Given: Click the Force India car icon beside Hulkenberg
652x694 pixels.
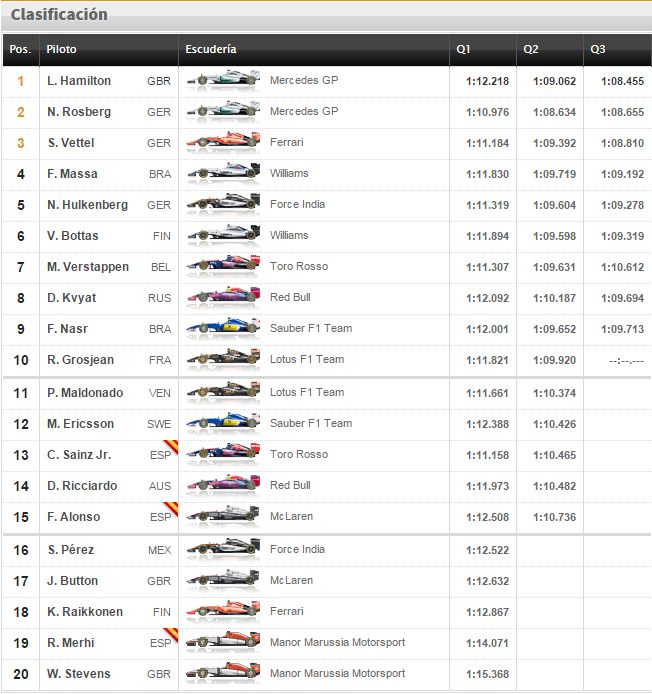Looking at the screenshot, I should [223, 203].
